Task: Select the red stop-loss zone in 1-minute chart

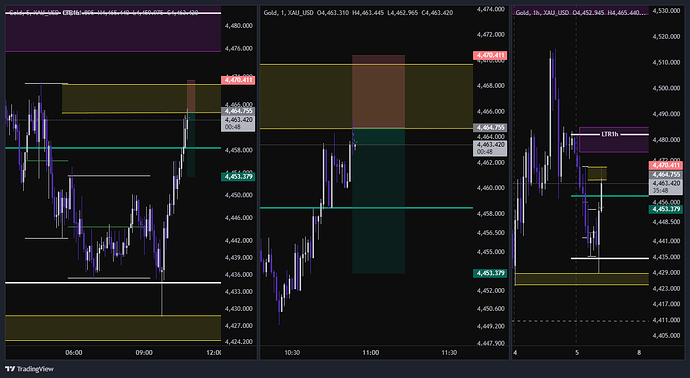Action: pos(378,92)
